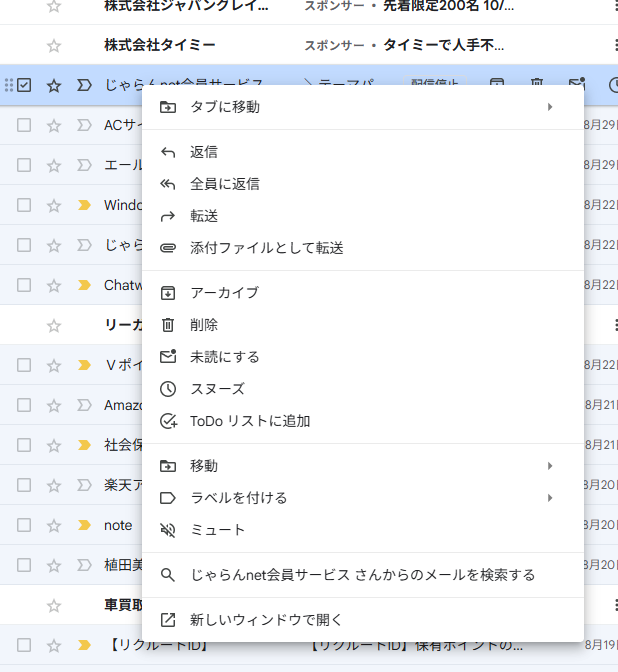Click mark-unread envelope in selected row
Image resolution: width=618 pixels, height=672 pixels.
(577, 81)
